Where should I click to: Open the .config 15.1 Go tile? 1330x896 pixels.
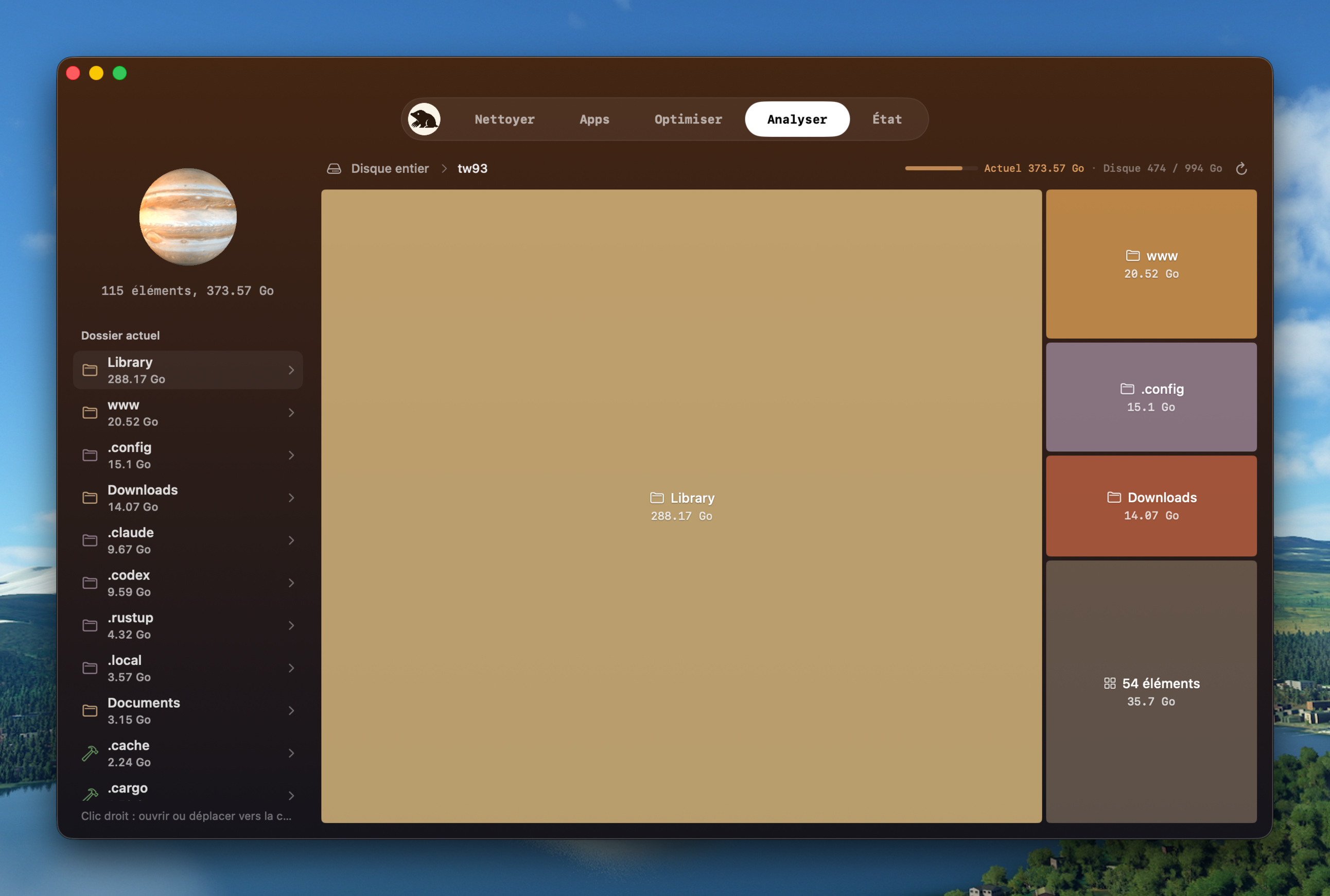[x=1151, y=397]
